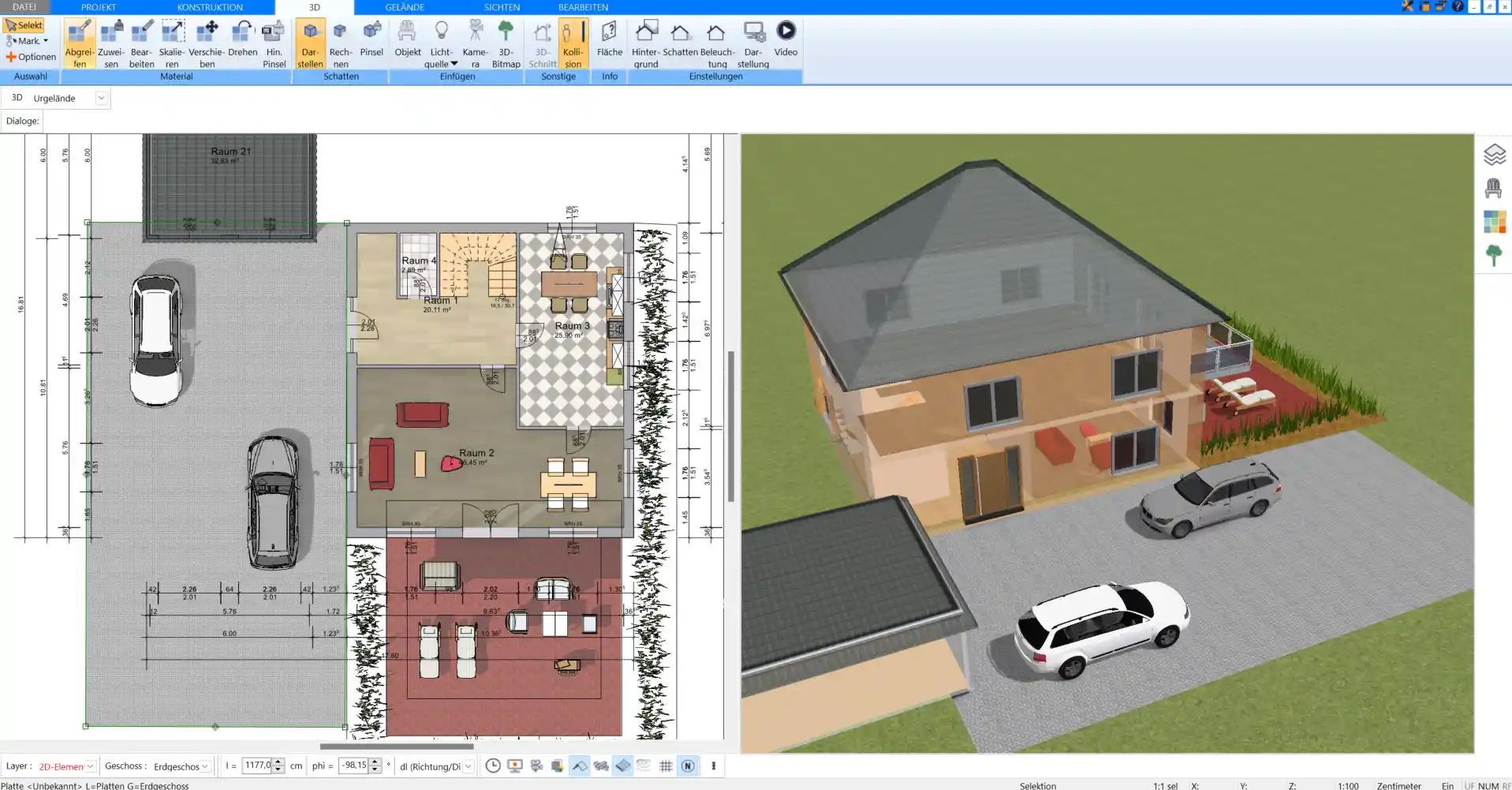Click the Raum 2 label in plan
Image resolution: width=1512 pixels, height=790 pixels.
pos(476,453)
